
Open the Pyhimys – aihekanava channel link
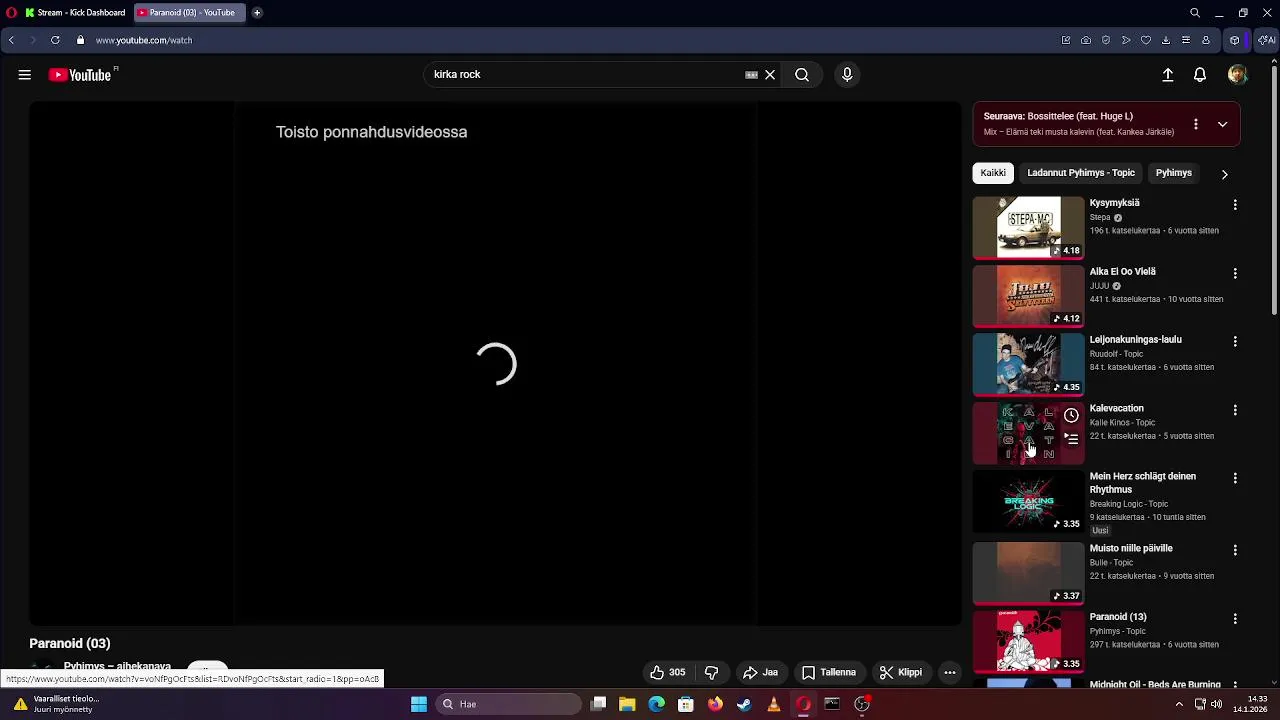pyautogui.click(x=117, y=666)
